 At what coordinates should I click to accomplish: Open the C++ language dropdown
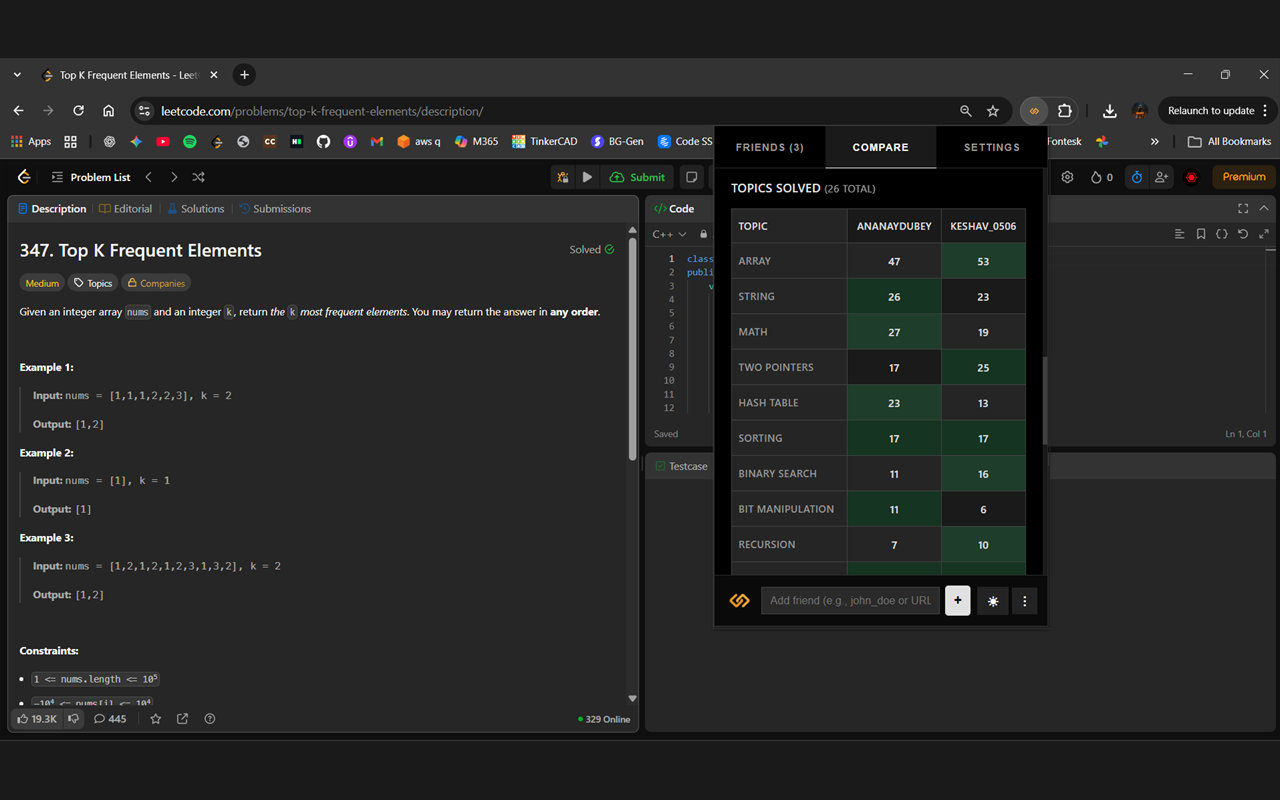(668, 233)
